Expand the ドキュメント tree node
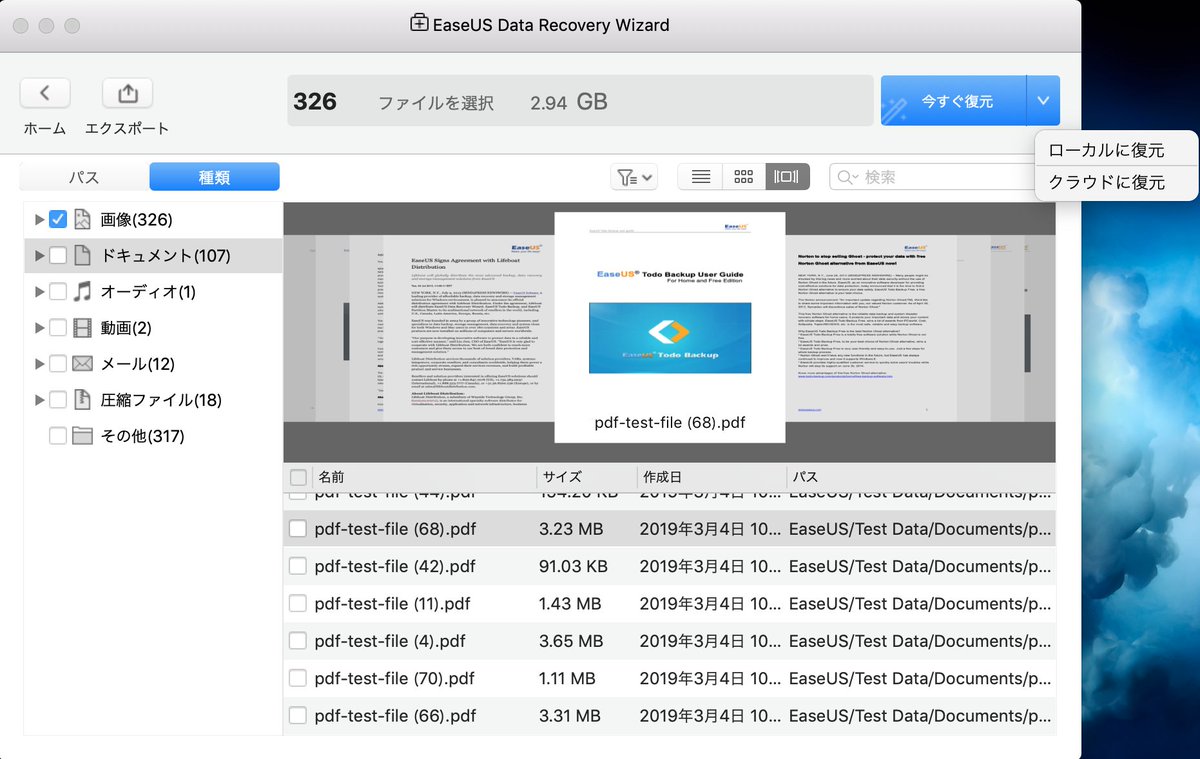Image resolution: width=1200 pixels, height=759 pixels. click(x=39, y=255)
